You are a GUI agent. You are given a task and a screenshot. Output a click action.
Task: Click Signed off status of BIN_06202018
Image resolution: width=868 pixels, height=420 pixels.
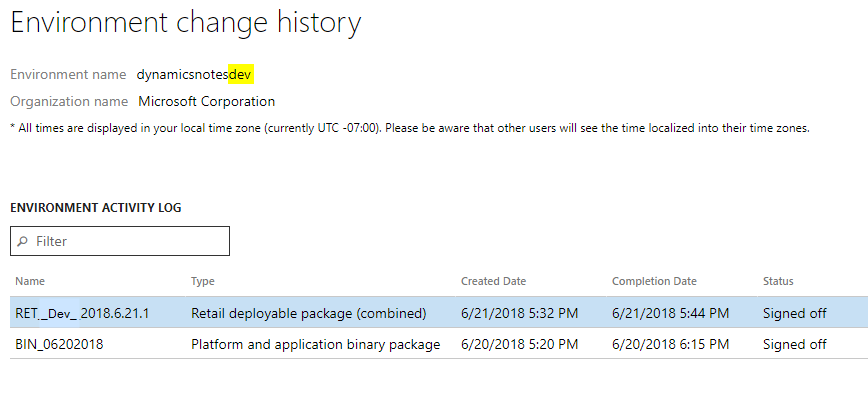[794, 344]
